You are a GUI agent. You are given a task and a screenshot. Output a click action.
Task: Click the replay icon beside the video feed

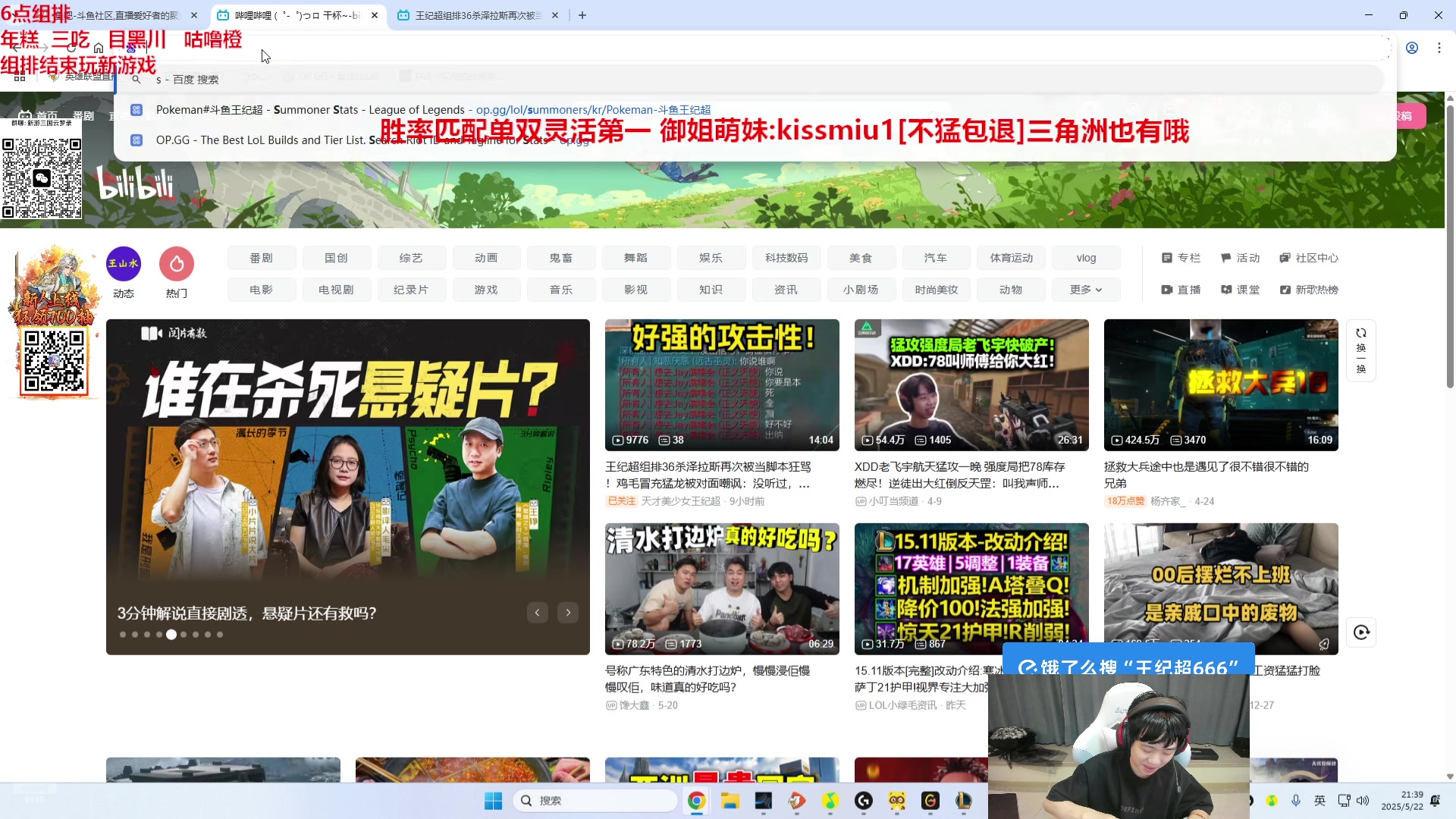pyautogui.click(x=1361, y=632)
